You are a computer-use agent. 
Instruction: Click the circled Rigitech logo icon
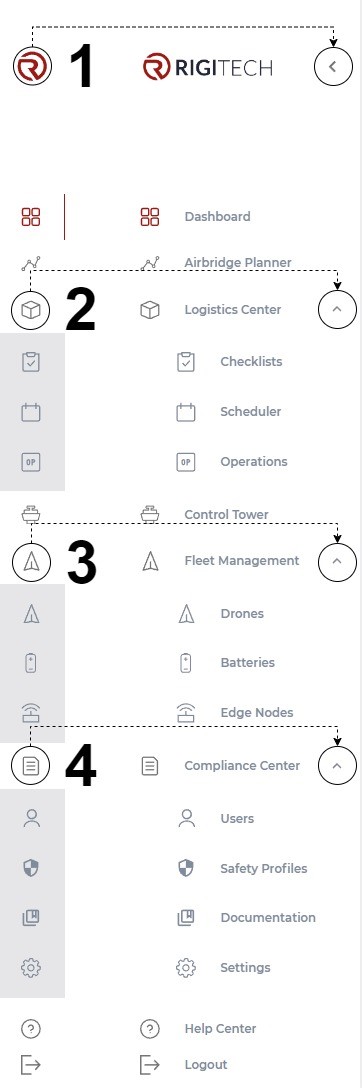32,67
